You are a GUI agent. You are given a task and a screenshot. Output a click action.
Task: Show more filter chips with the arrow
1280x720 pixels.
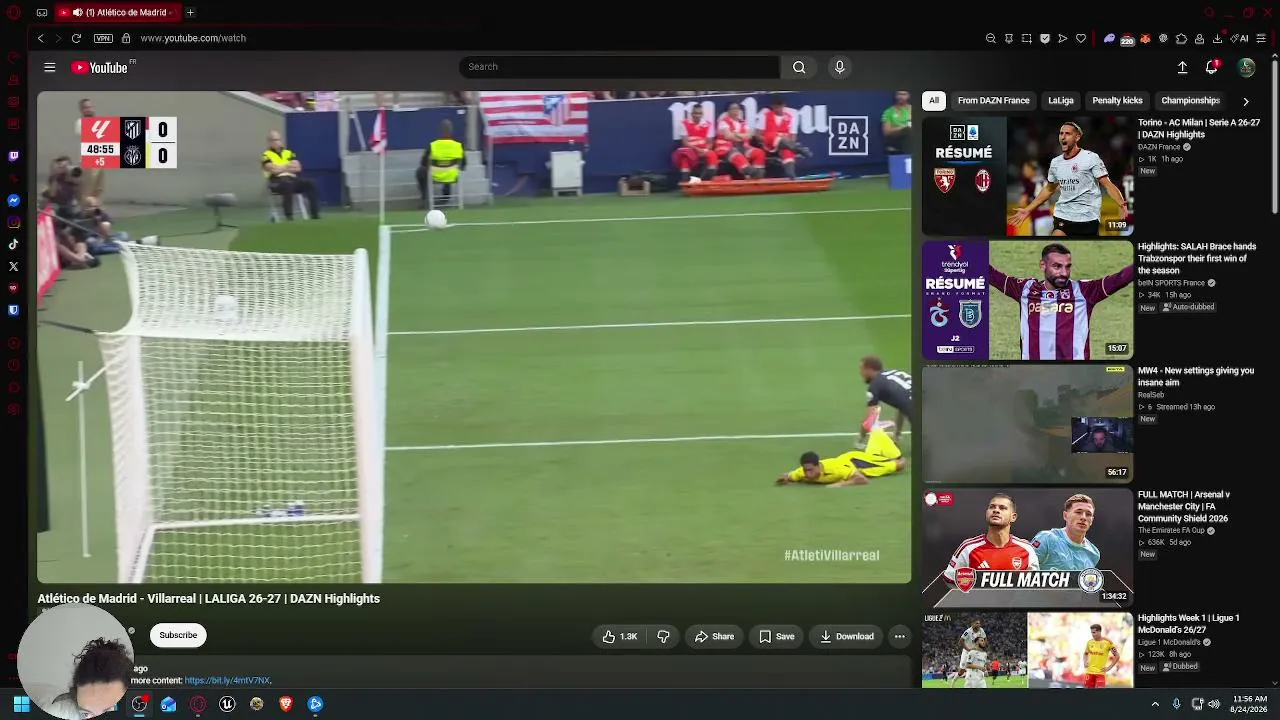pos(1246,101)
